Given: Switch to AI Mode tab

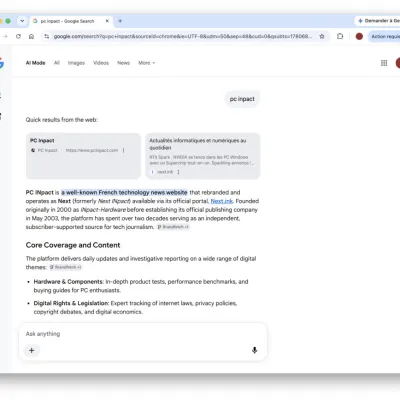Looking at the screenshot, I should point(35,63).
